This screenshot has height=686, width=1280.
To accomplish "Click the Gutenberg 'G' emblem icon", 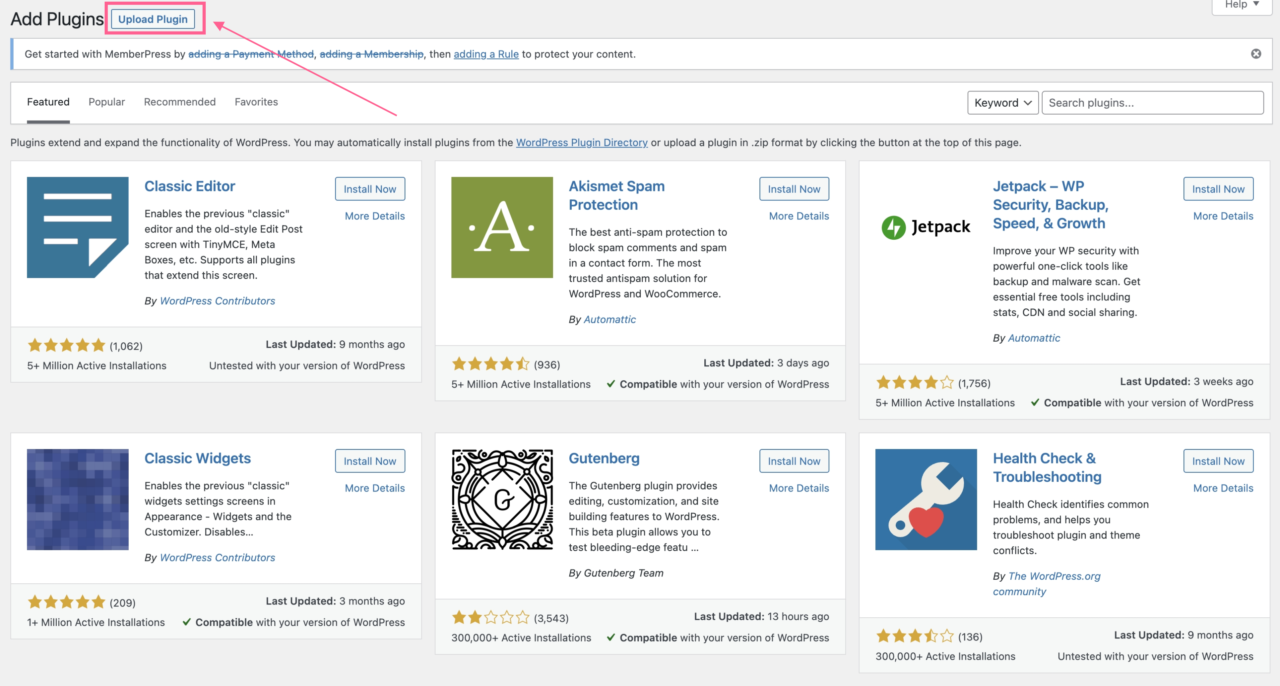I will (x=501, y=499).
